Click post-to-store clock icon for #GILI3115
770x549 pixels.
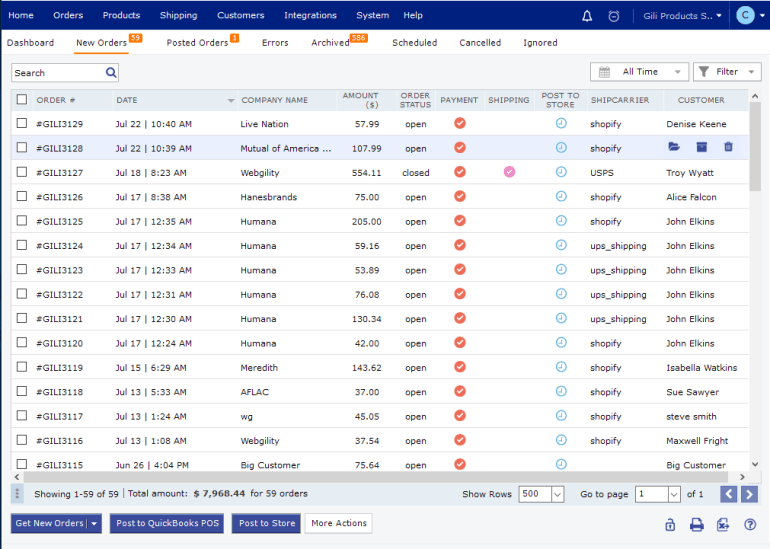pos(561,464)
